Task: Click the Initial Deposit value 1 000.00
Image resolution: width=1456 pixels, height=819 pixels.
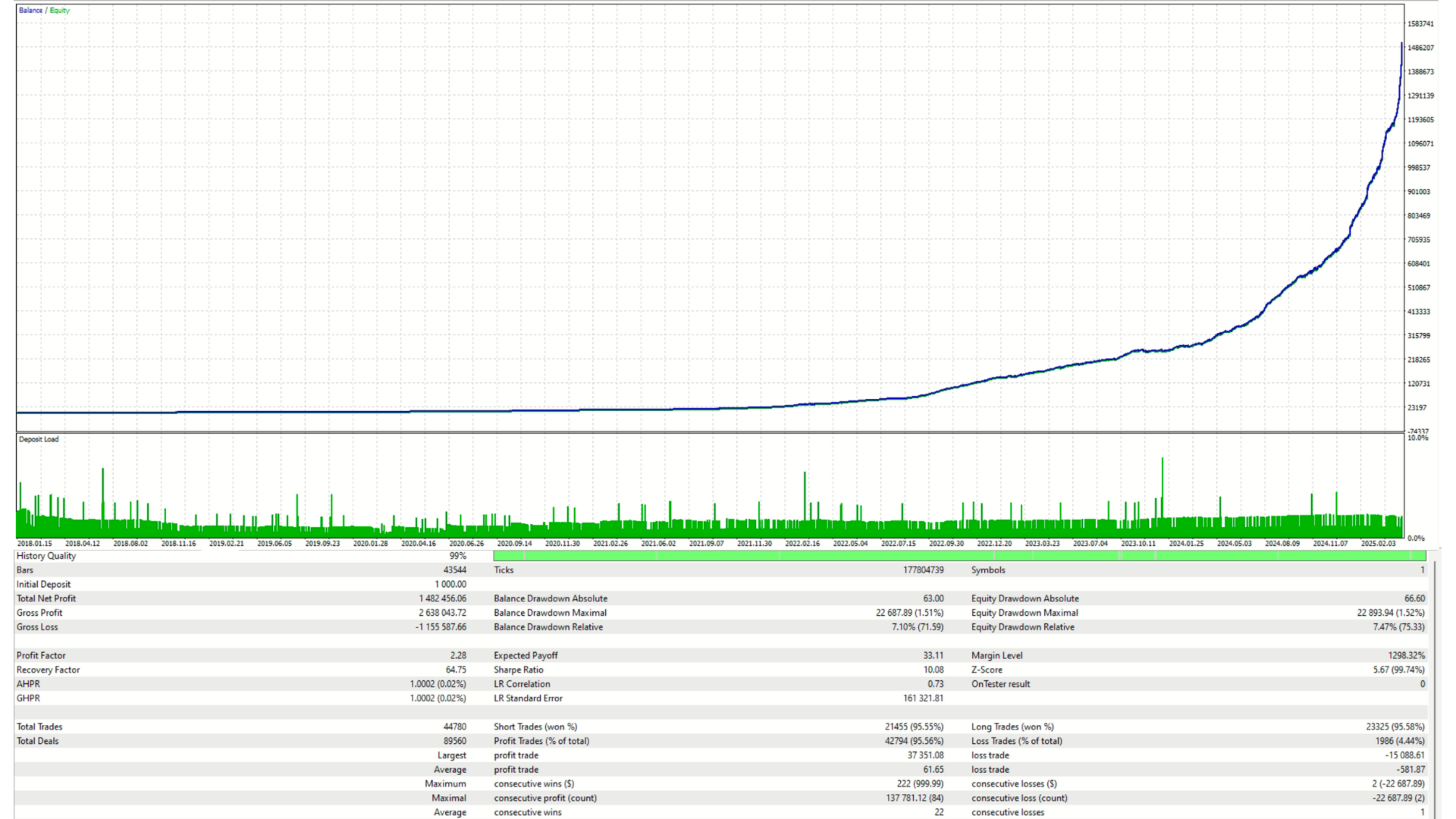Action: point(450,585)
